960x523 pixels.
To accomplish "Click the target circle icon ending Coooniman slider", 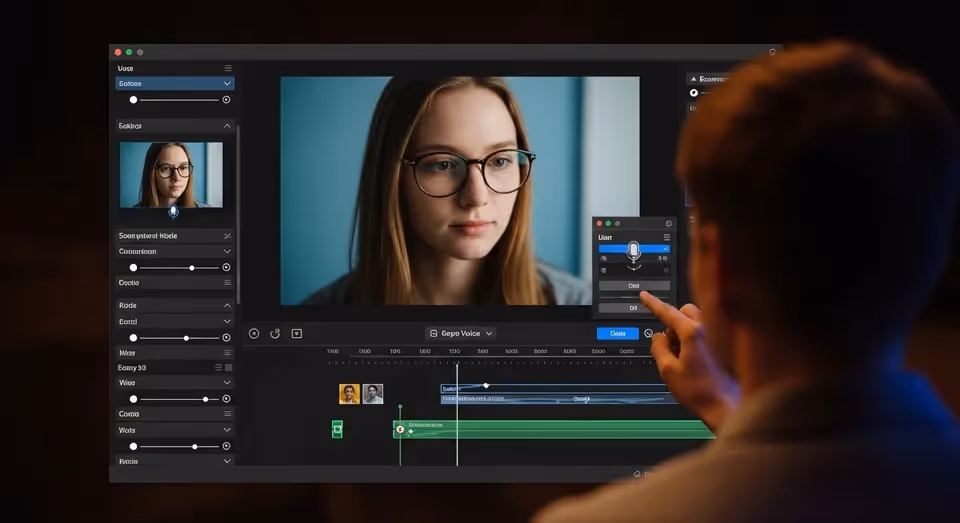I will click(226, 268).
